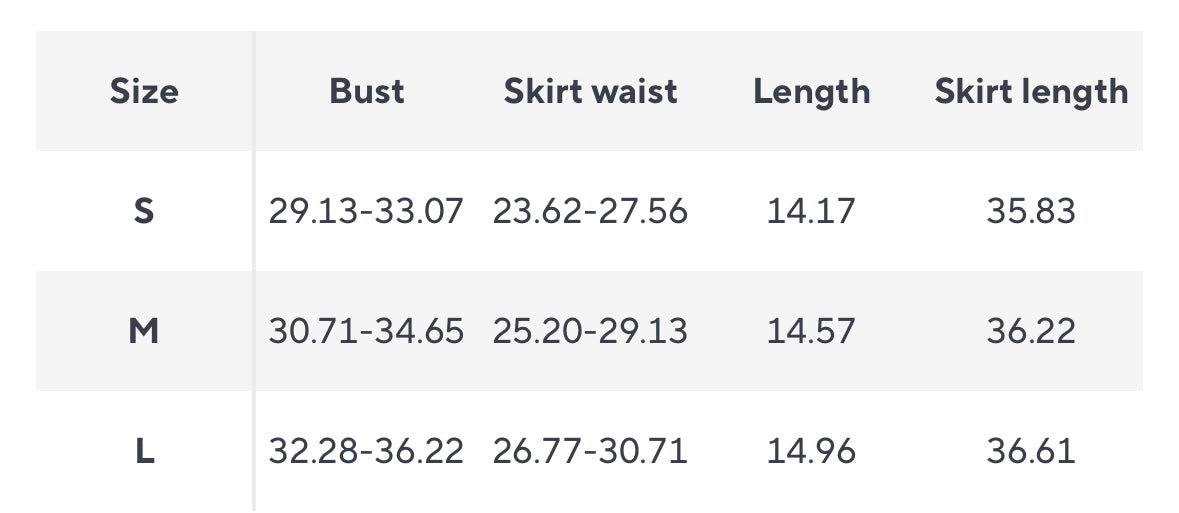Click skirt length value 35.83
1179x513 pixels.
1031,211
